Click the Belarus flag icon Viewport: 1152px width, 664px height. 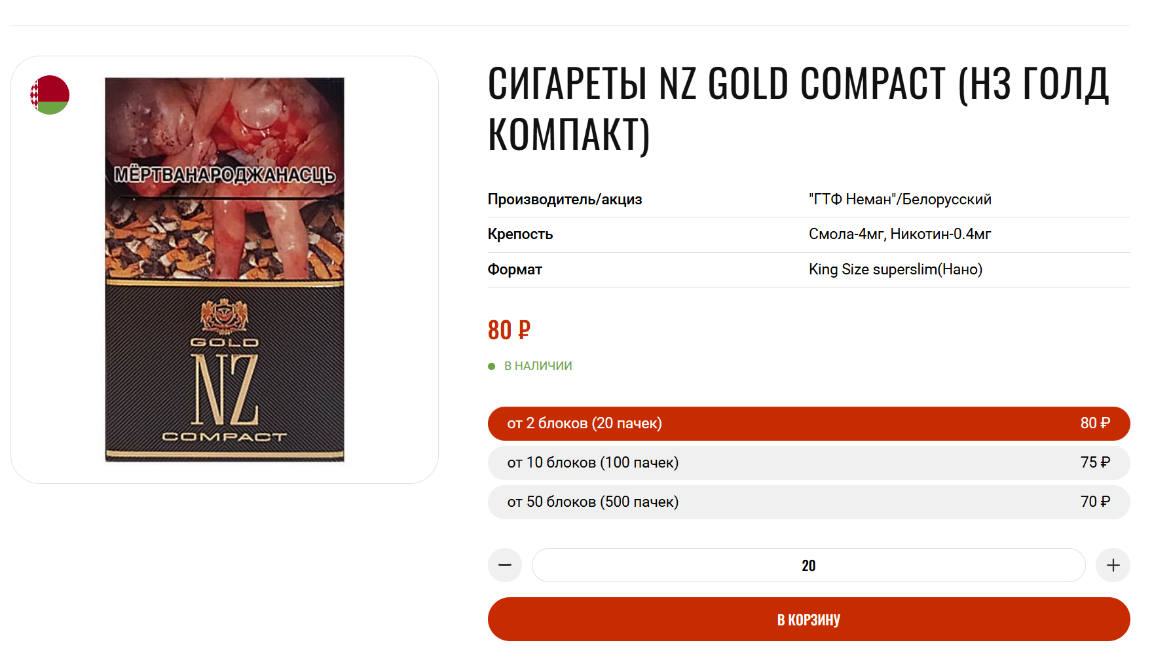click(x=49, y=95)
